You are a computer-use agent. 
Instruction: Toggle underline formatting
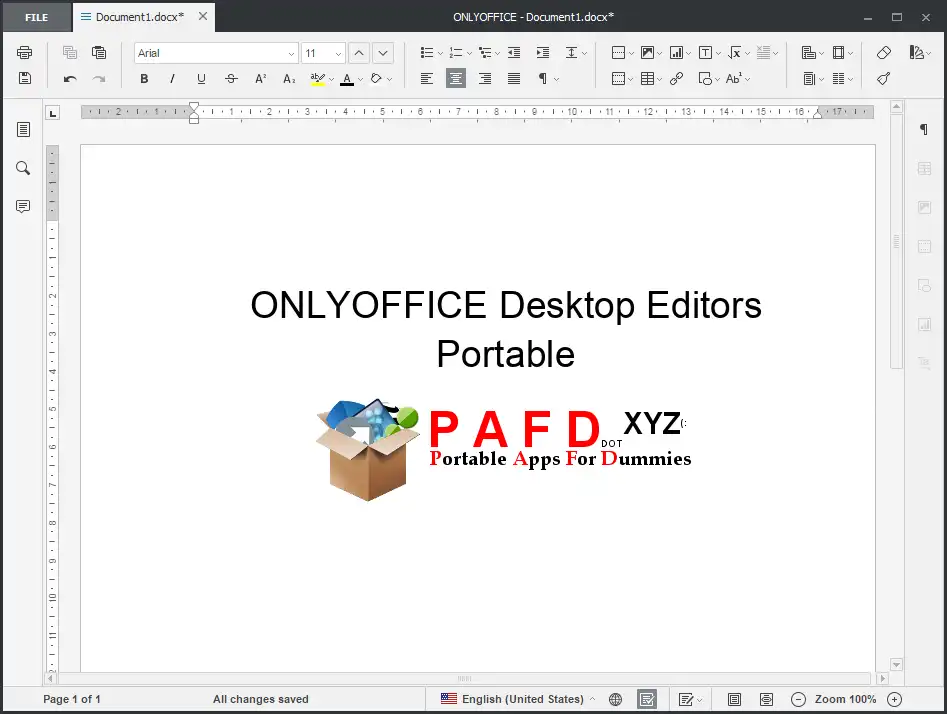(x=201, y=79)
